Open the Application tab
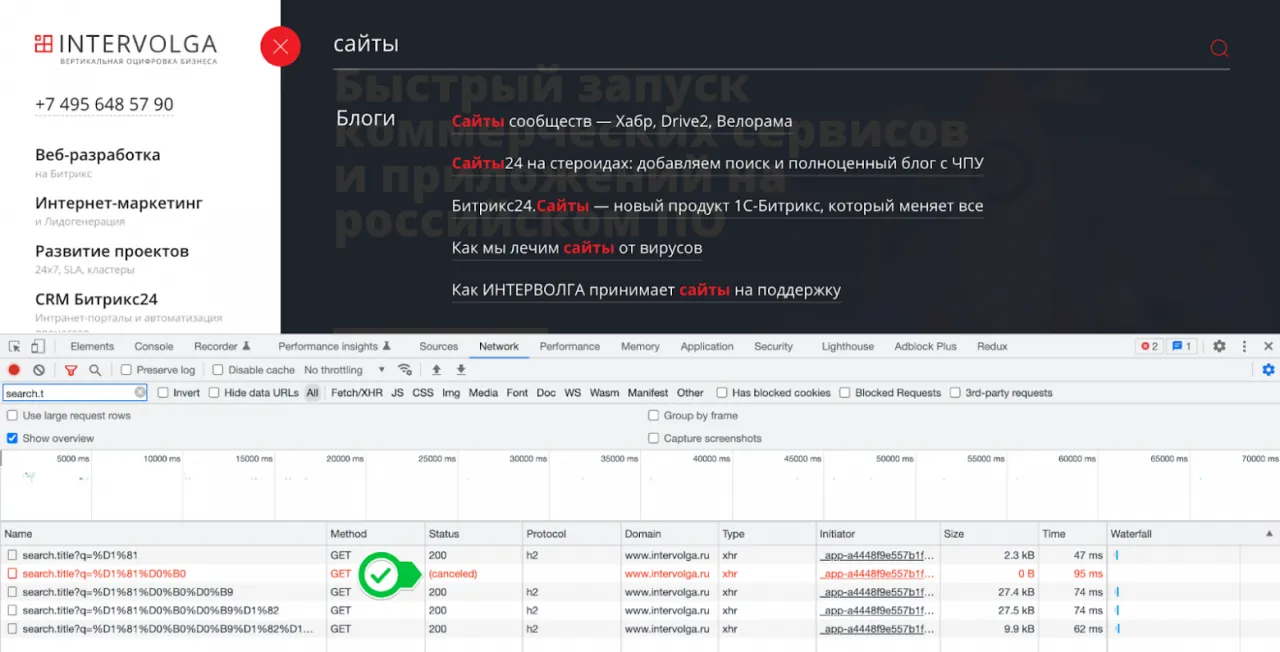 click(707, 346)
